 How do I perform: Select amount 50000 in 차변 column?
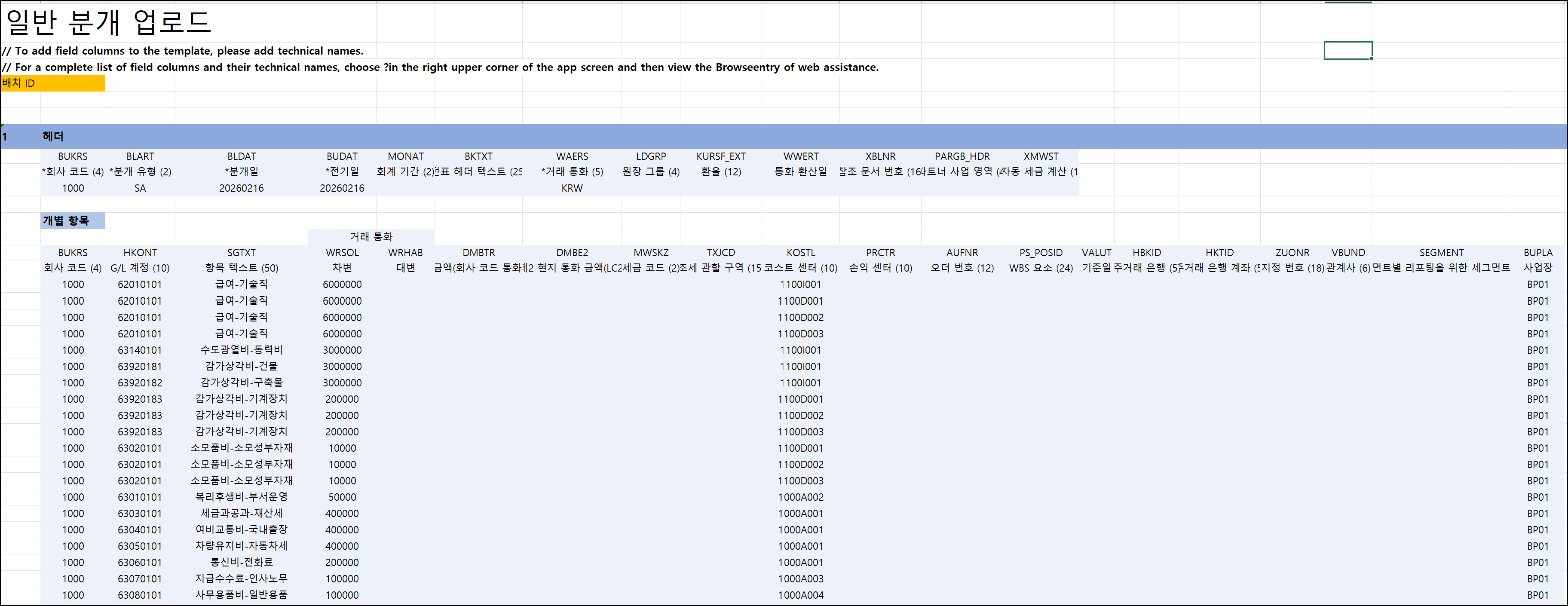coord(342,497)
